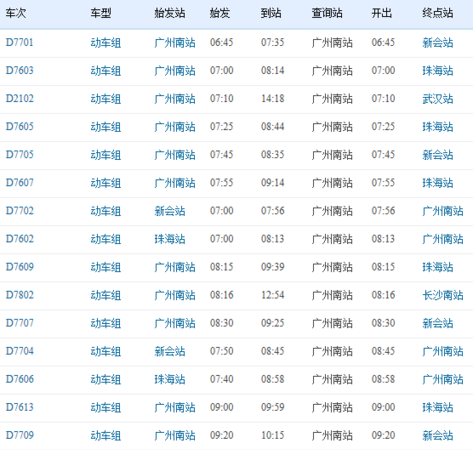Click 新会站 origin station in D7702 row
The width and height of the screenshot is (473, 450).
[170, 211]
